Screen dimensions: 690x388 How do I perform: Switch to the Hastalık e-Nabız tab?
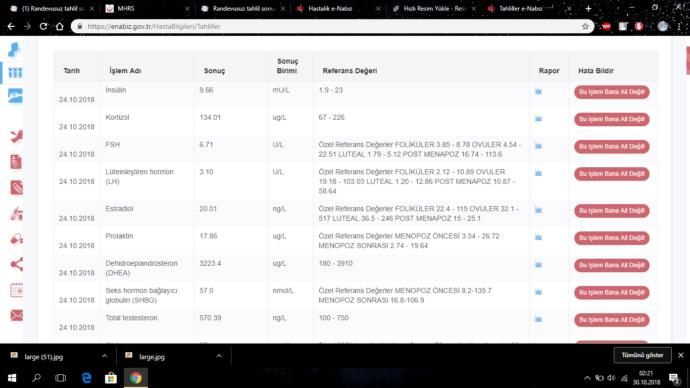[338, 8]
